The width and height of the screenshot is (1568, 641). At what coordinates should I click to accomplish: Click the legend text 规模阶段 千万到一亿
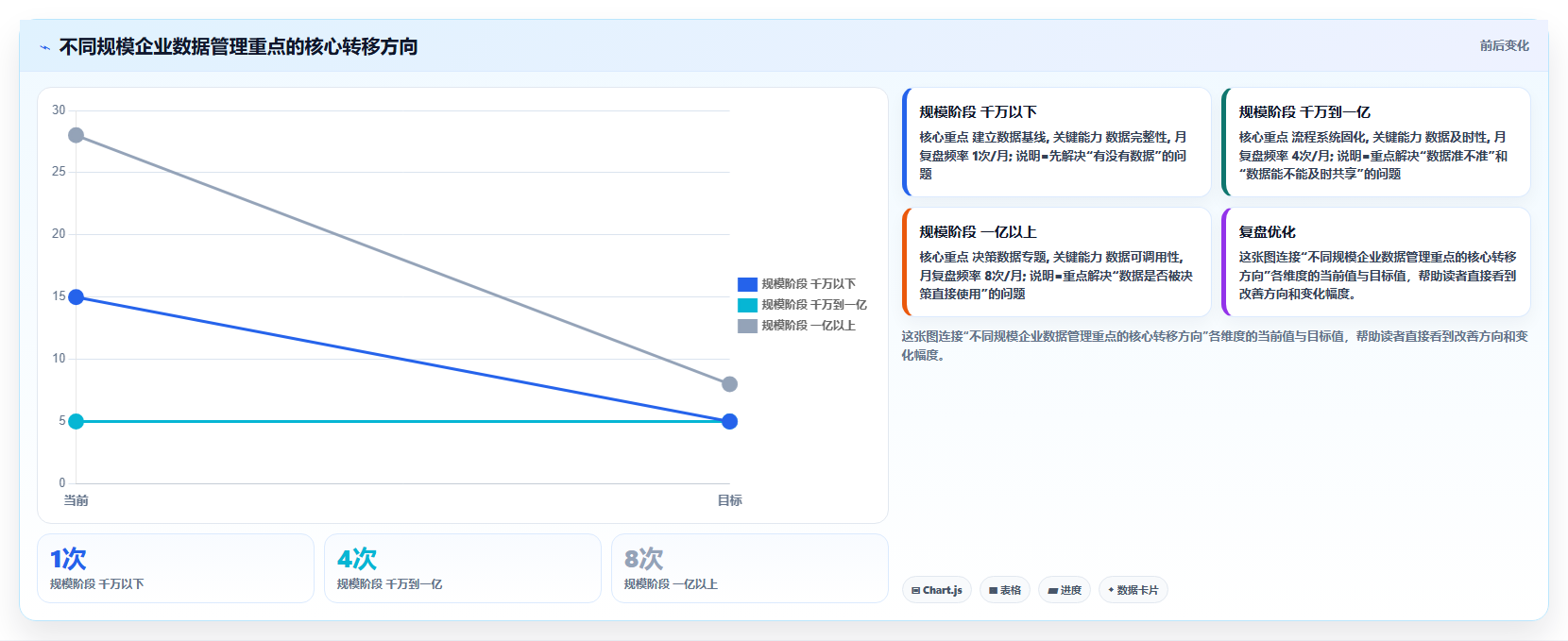[x=814, y=305]
